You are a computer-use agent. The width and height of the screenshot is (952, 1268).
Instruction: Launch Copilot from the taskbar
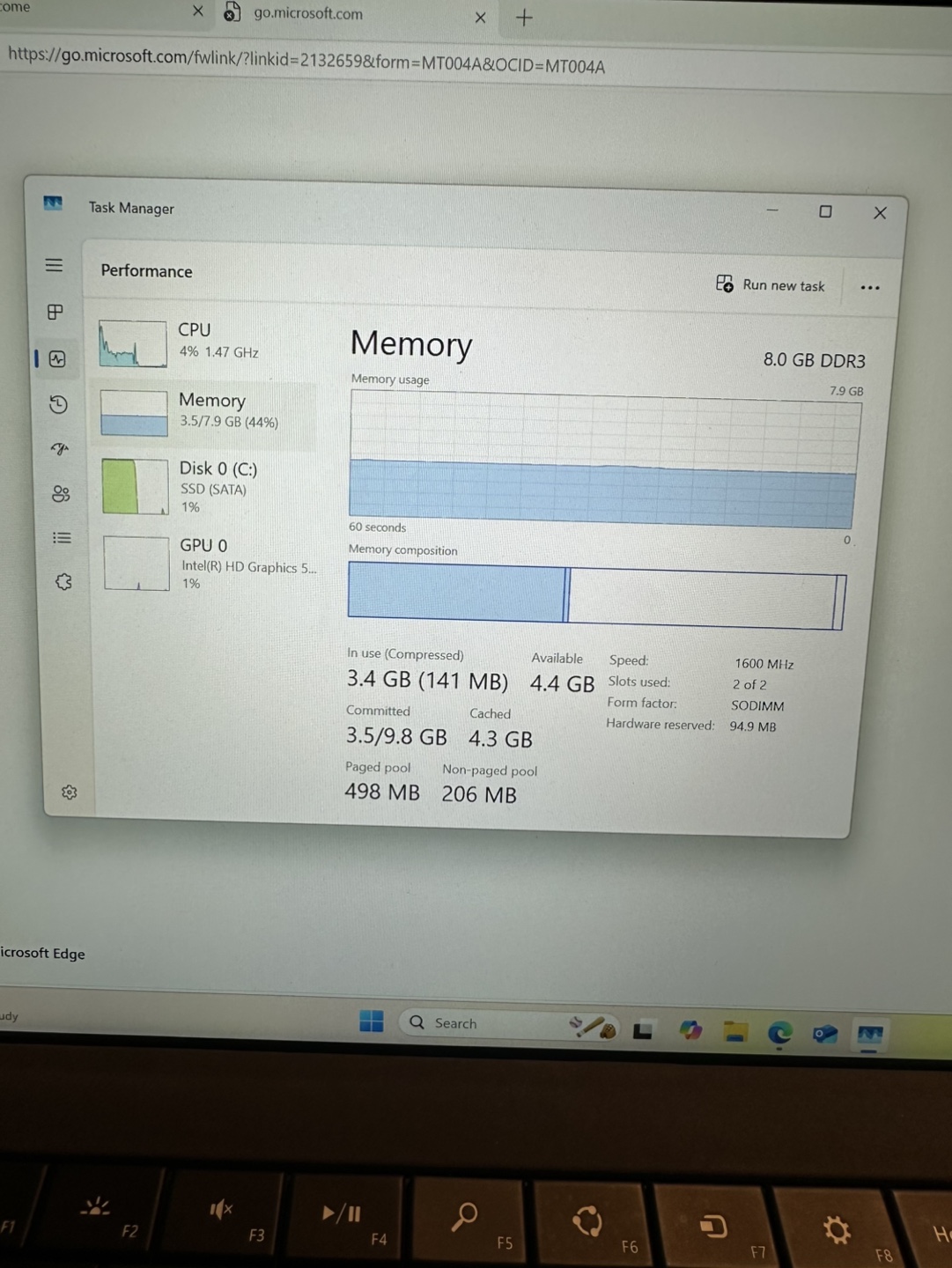point(690,1030)
